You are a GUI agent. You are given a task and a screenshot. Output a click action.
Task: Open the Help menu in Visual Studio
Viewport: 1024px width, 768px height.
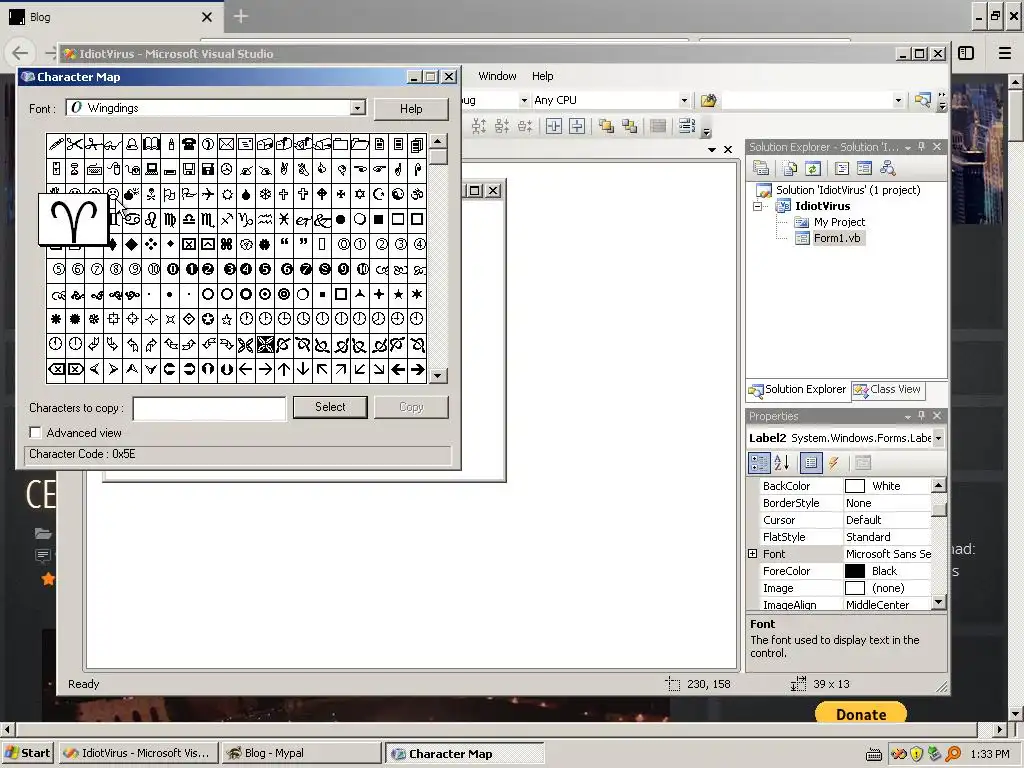[542, 76]
